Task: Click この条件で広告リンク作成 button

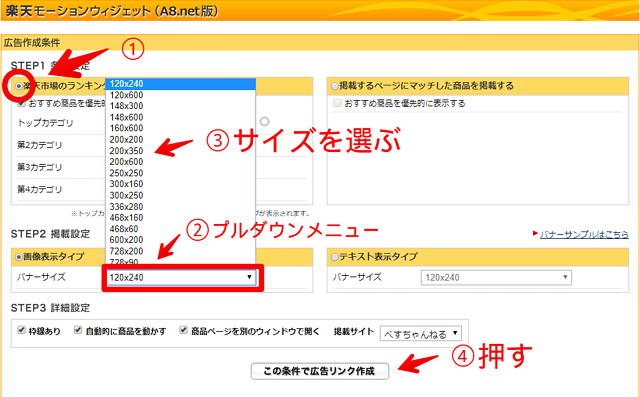Action: (320, 371)
